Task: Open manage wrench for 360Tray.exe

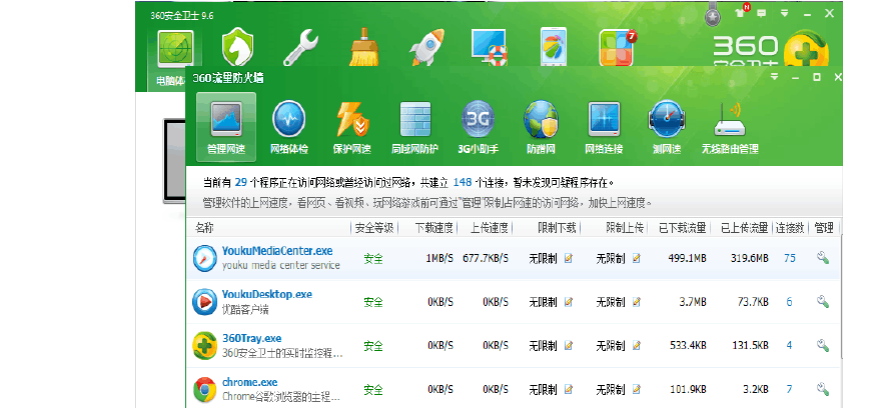Action: point(822,346)
